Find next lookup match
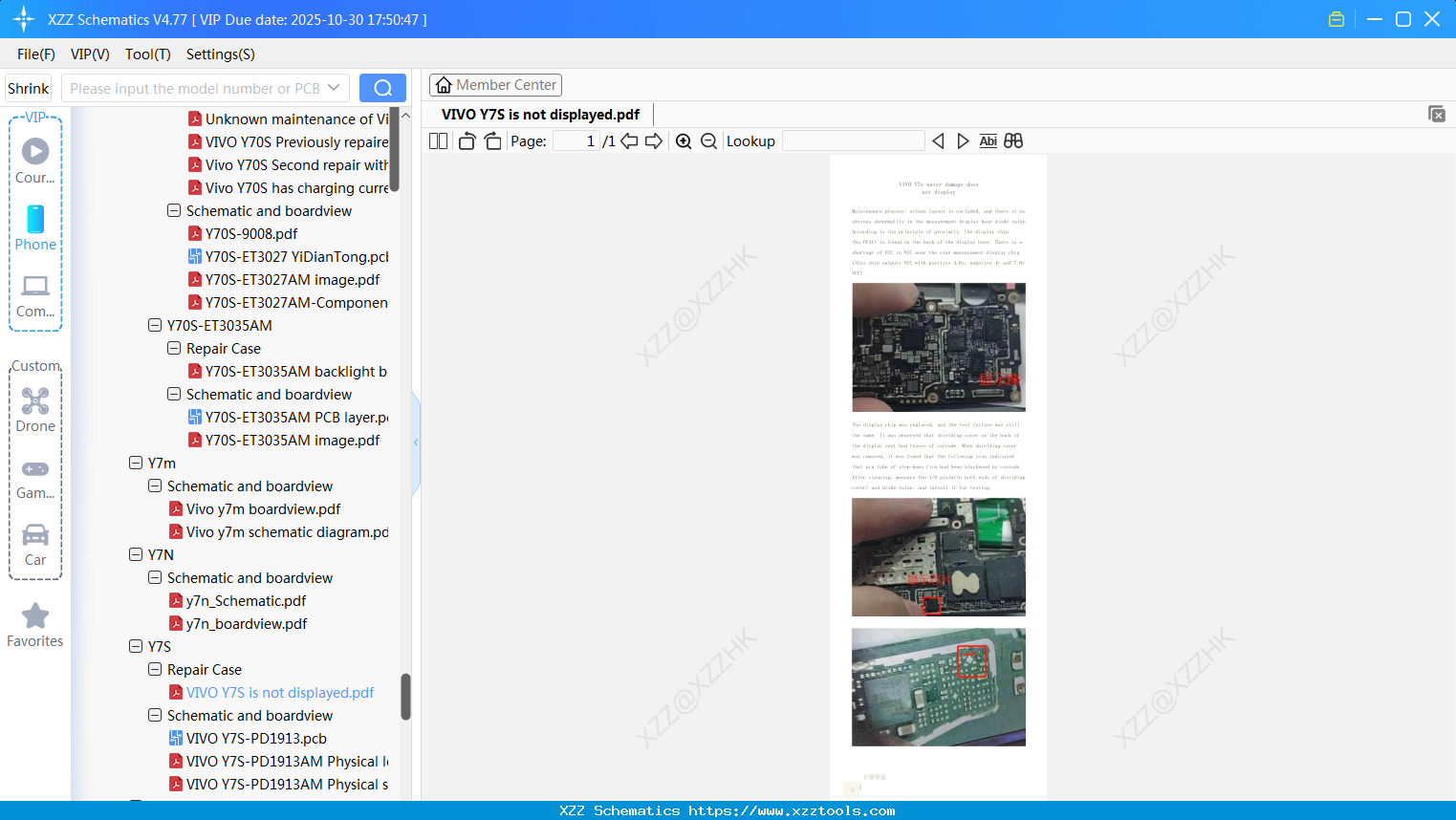Image resolution: width=1456 pixels, height=820 pixels. click(963, 141)
